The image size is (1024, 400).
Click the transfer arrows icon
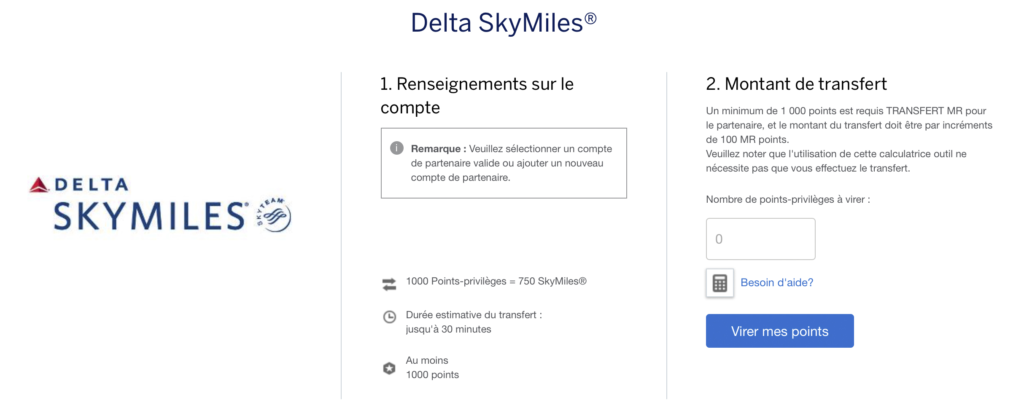click(x=389, y=283)
